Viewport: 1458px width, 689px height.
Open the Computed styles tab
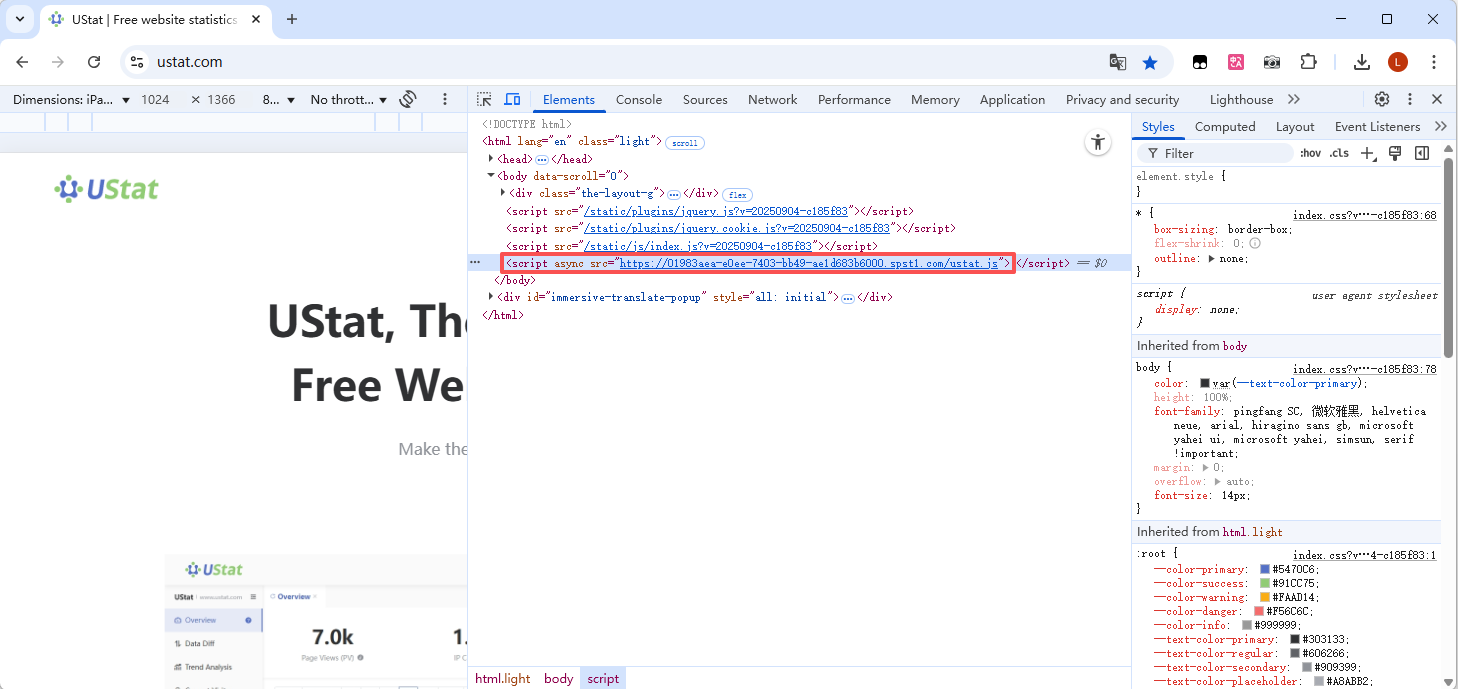(x=1225, y=126)
